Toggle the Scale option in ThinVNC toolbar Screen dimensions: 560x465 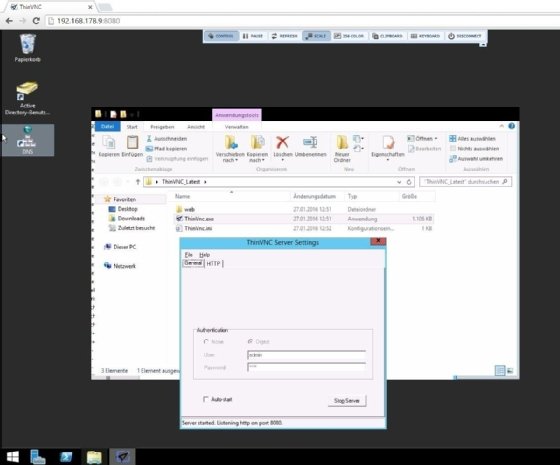(316, 36)
